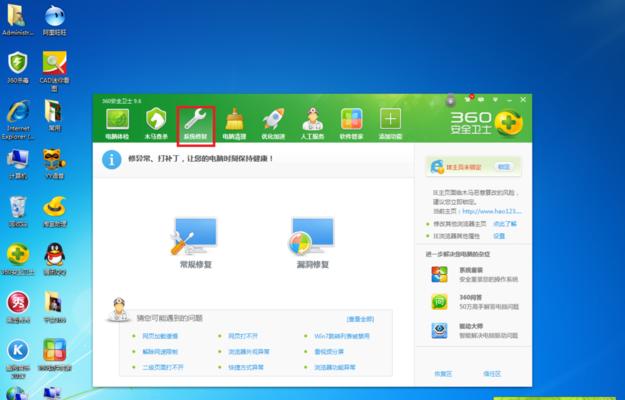This screenshot has width=625, height=400.
Task: Open the 360问答 green icon
Action: [439, 302]
